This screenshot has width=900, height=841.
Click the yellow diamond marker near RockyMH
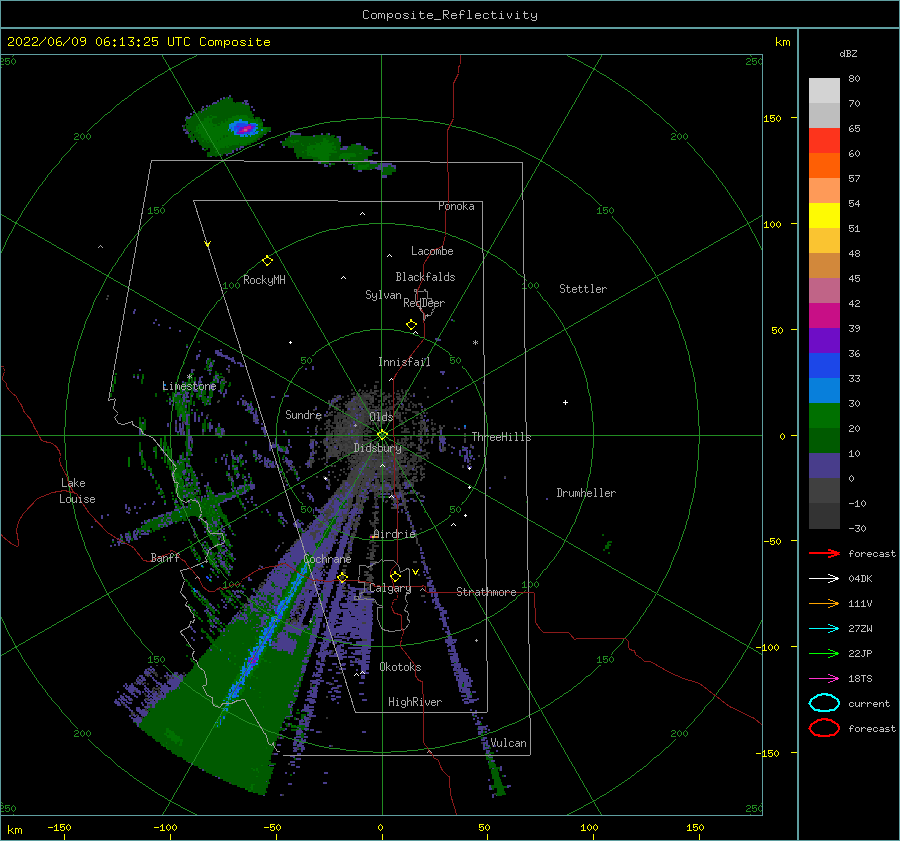[267, 261]
